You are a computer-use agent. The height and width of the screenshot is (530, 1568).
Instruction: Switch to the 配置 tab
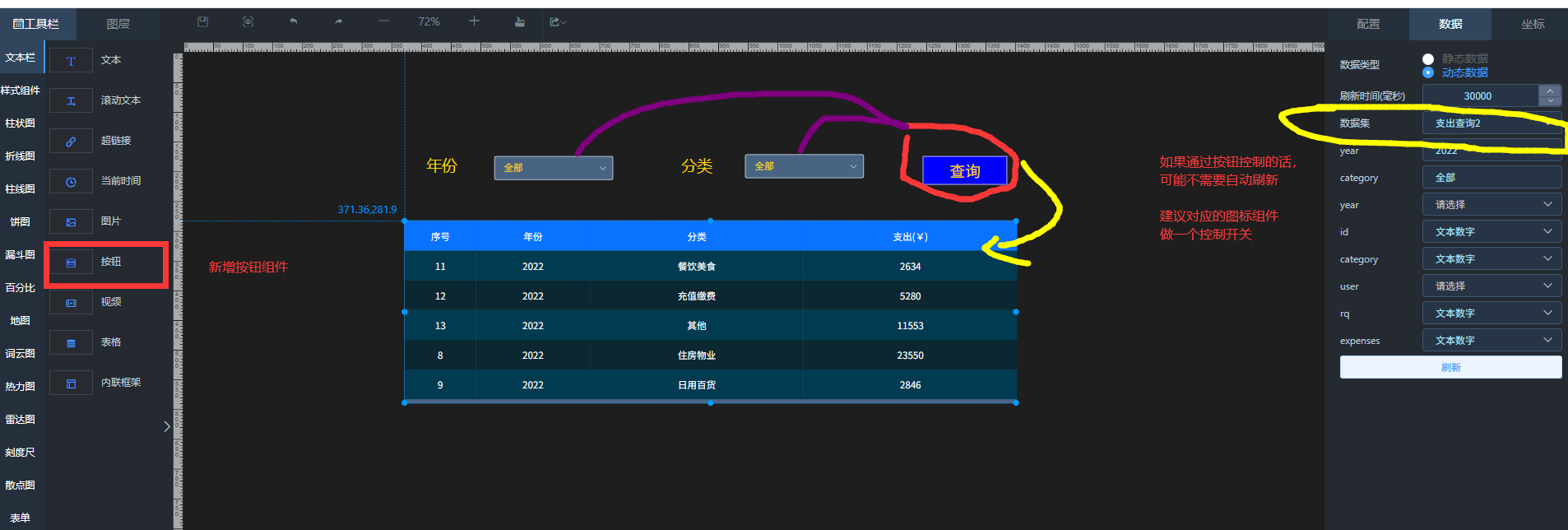click(1368, 24)
